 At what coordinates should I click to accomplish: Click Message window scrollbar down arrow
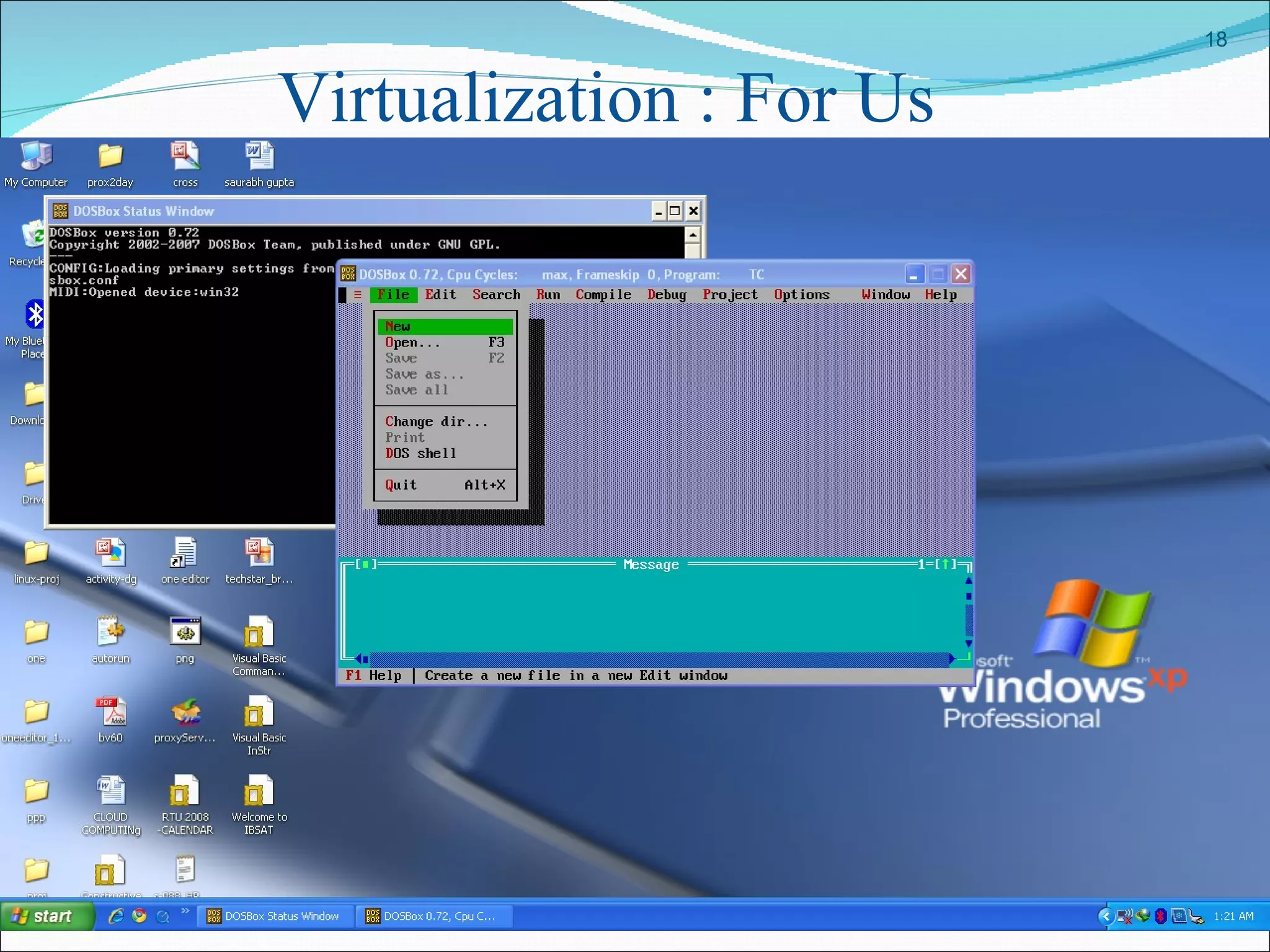pos(969,643)
